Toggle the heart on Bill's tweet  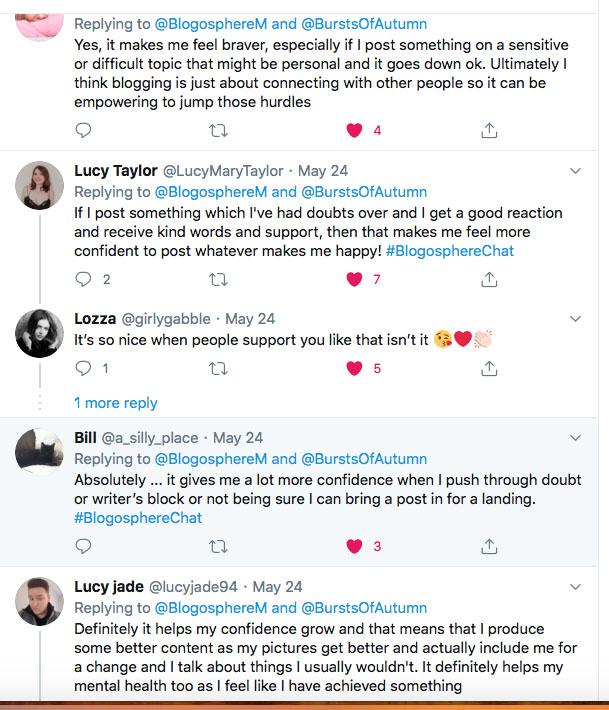353,546
